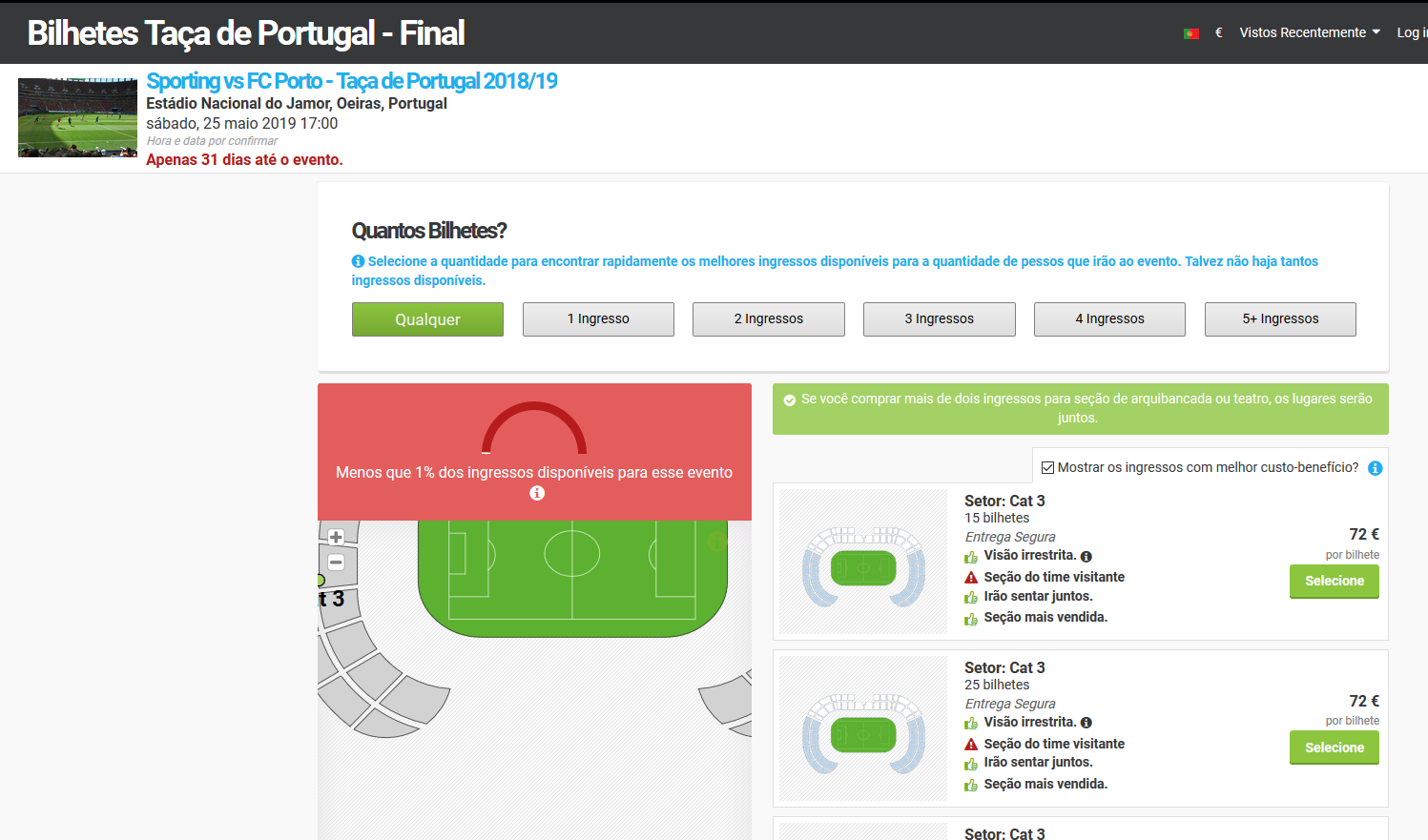
Task: Click Visão irrestrita info icon in 15 bilhetes listing
Action: 1087,556
